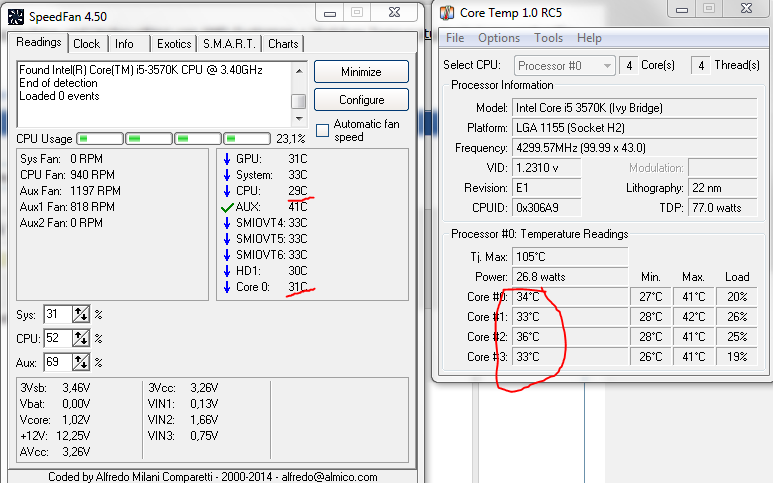The image size is (773, 483).
Task: Click the arrow icon beside HD1
Action: [x=227, y=271]
